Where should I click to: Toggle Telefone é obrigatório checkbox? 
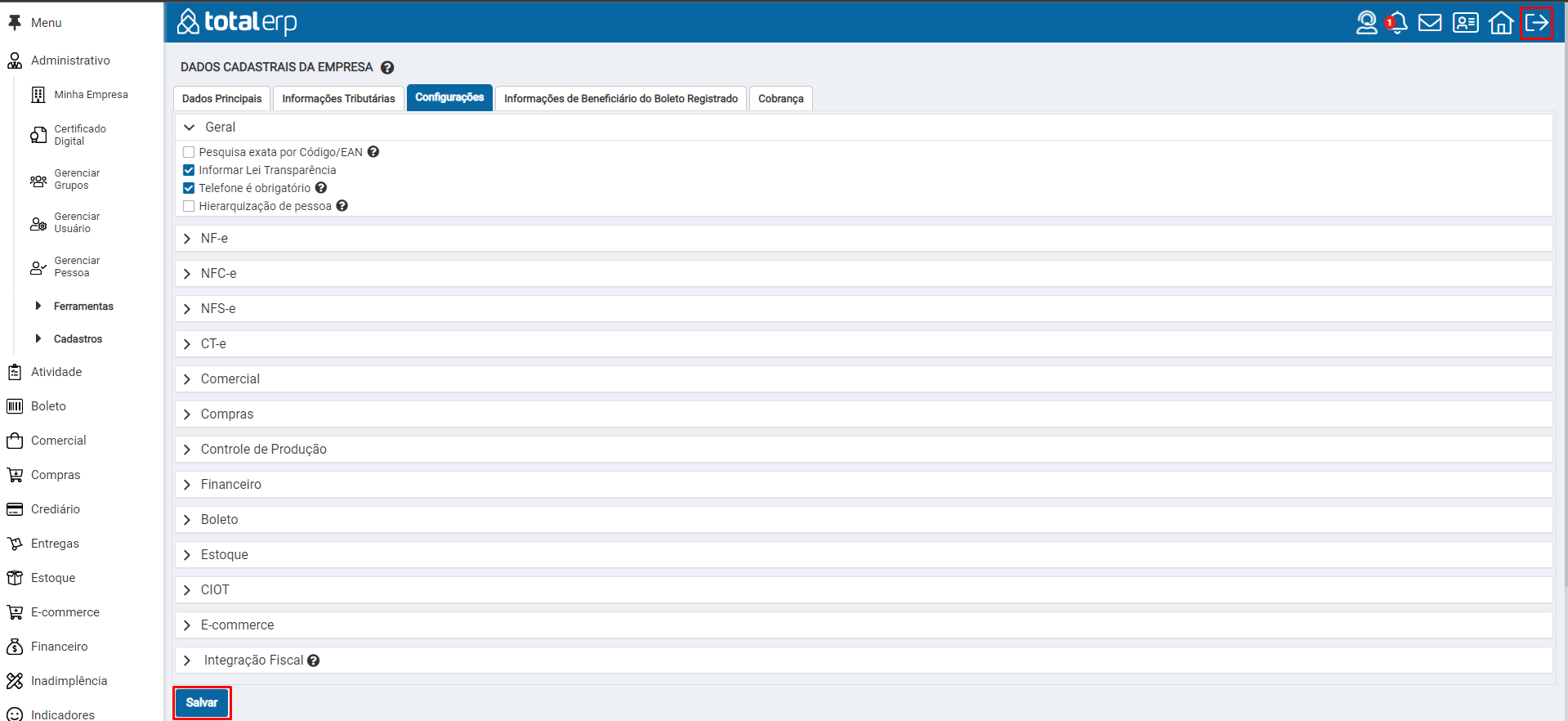[189, 188]
